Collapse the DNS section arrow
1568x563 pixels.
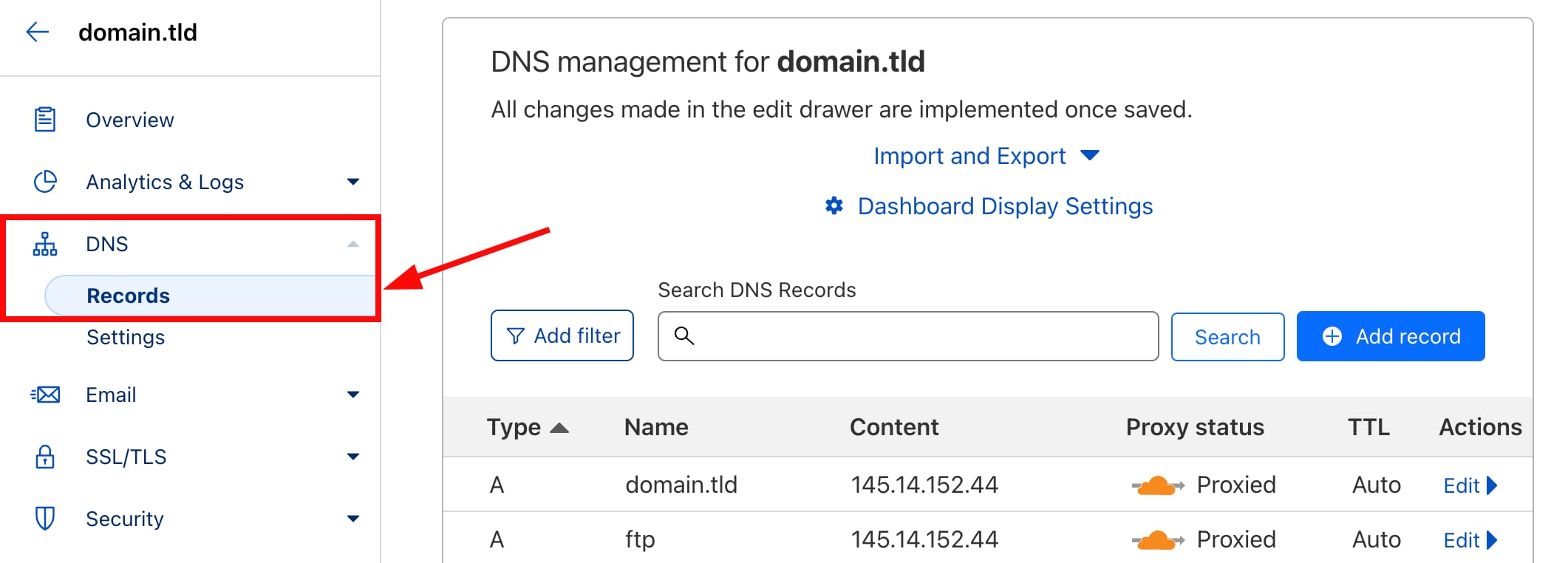353,244
